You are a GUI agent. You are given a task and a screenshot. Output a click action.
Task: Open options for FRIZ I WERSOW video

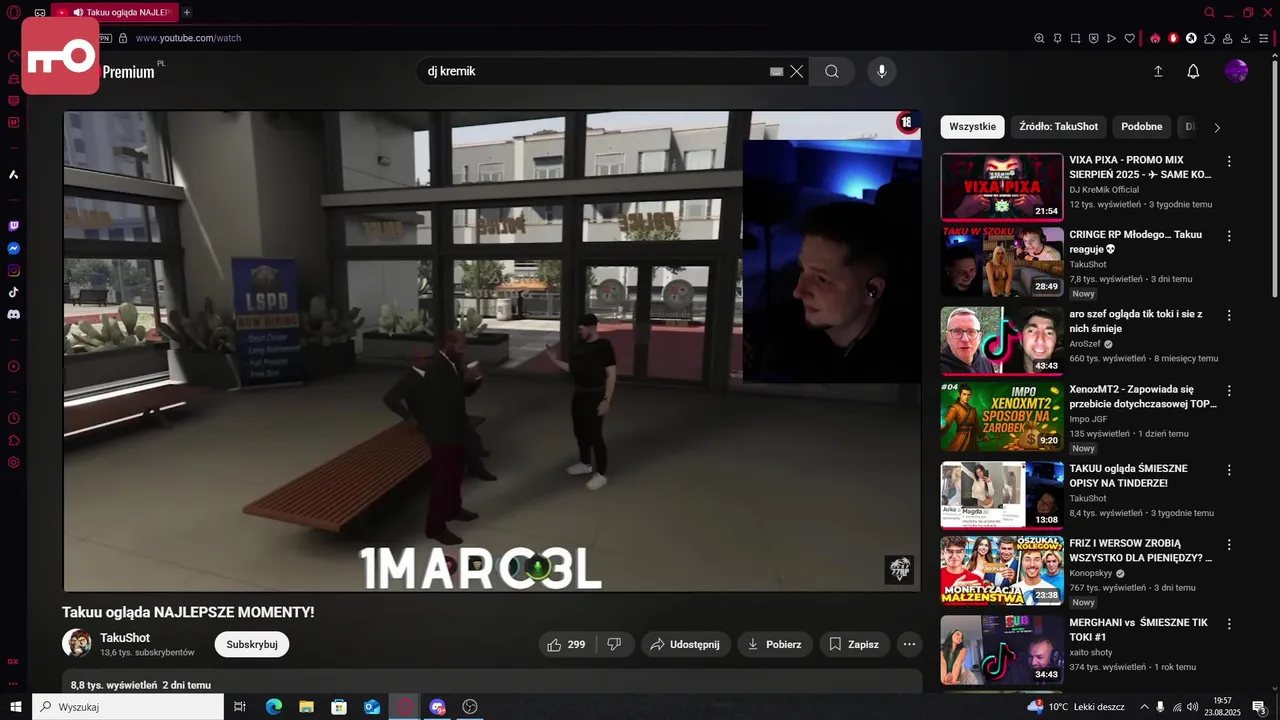[x=1229, y=545]
